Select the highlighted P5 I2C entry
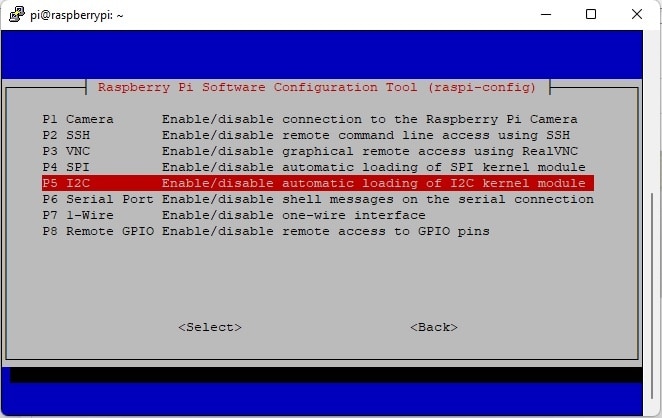The width and height of the screenshot is (662, 418). 318,183
